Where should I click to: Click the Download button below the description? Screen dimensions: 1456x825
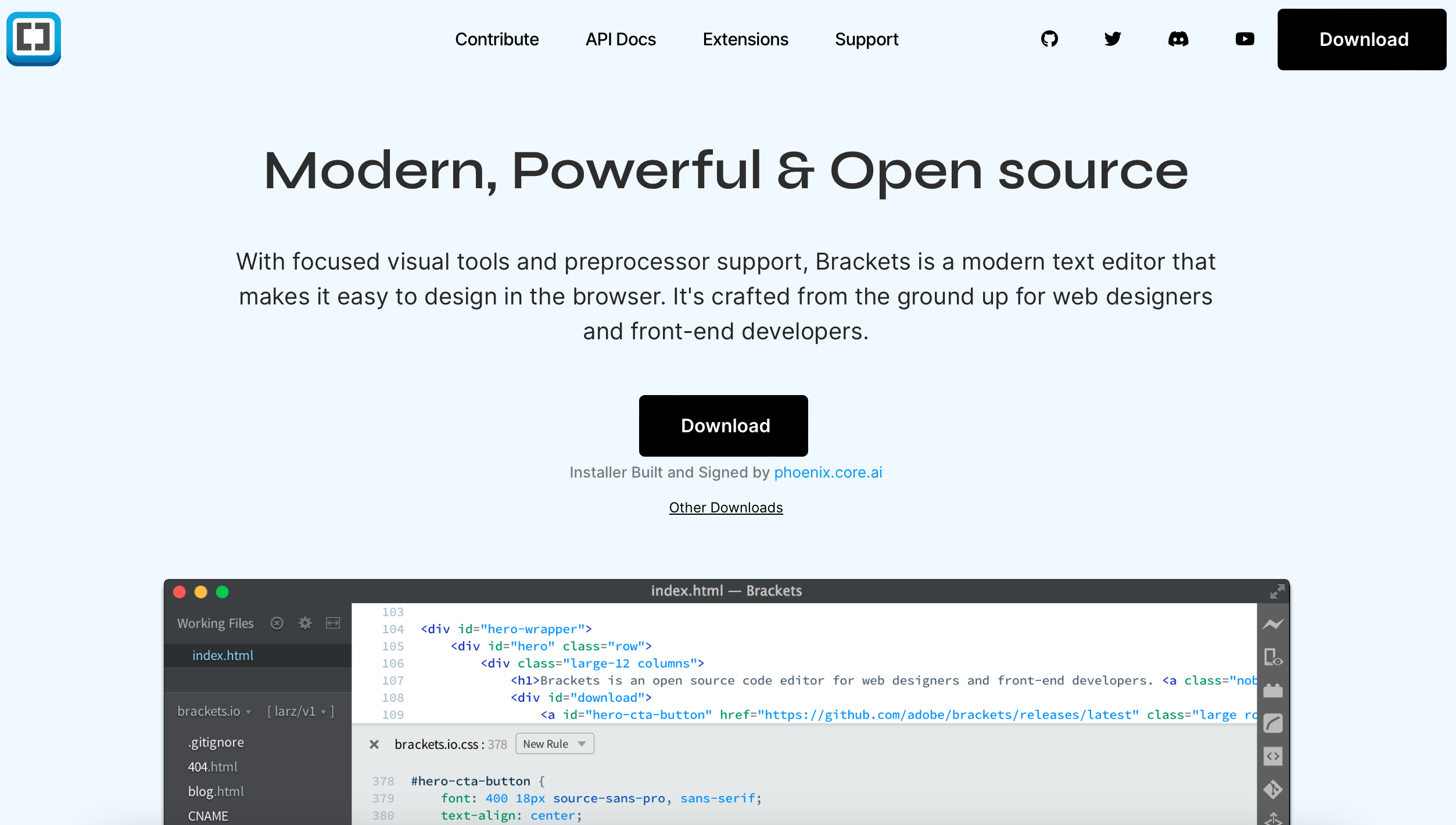(723, 426)
